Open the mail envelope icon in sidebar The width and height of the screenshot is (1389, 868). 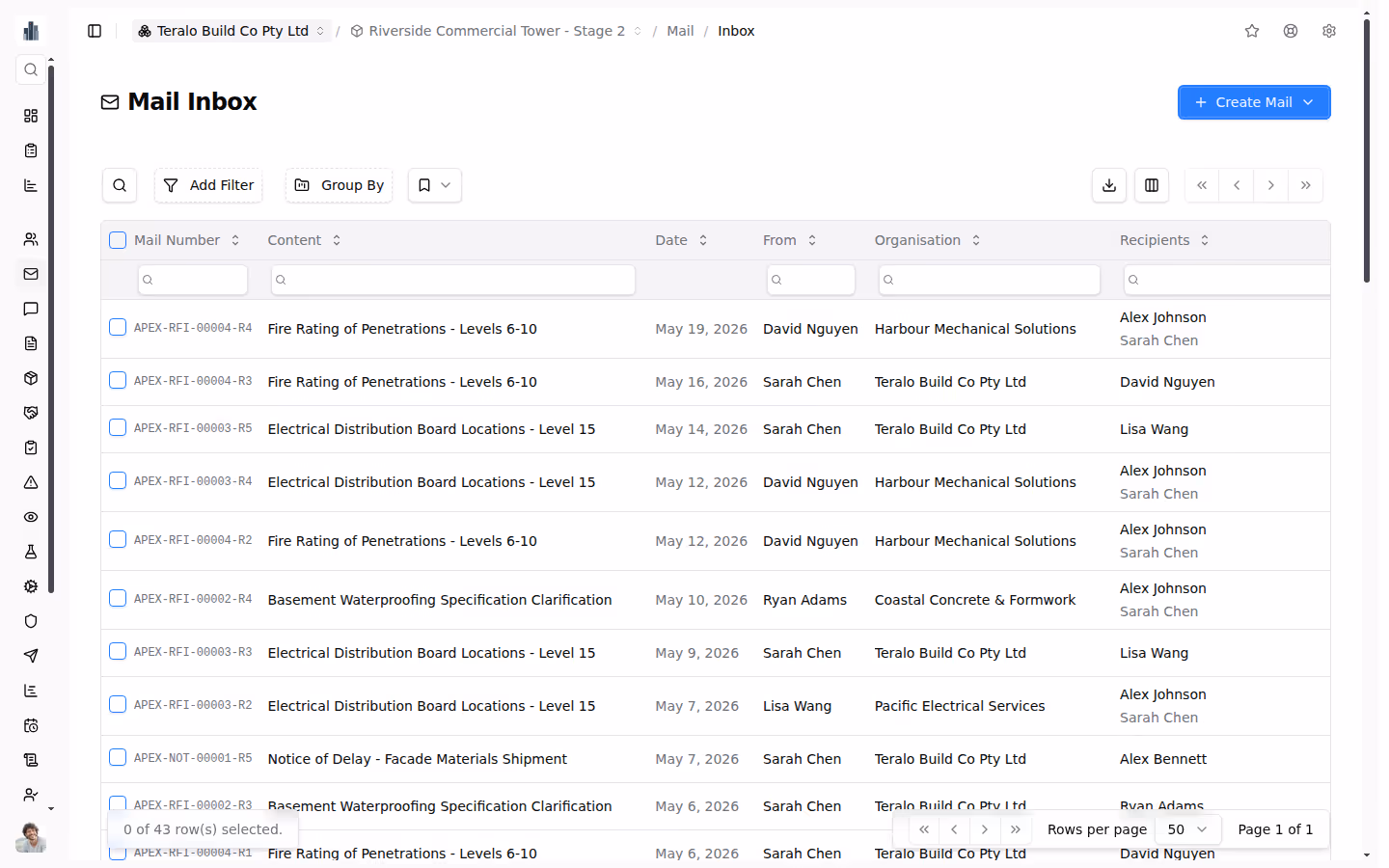[31, 274]
